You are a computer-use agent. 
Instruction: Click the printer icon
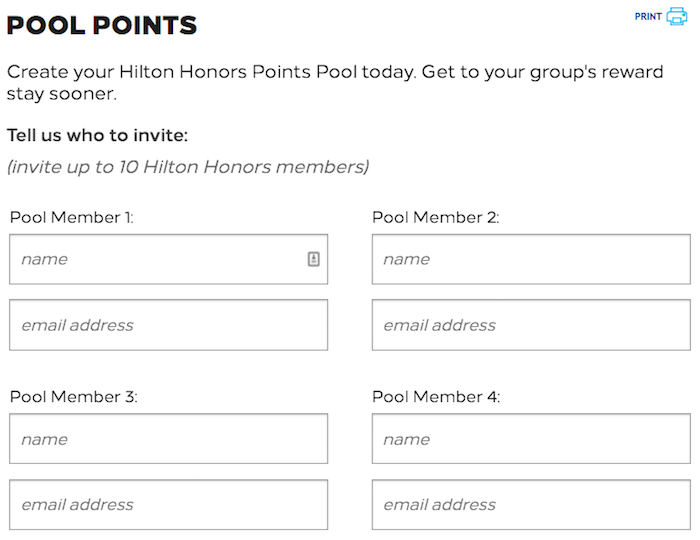coord(677,16)
